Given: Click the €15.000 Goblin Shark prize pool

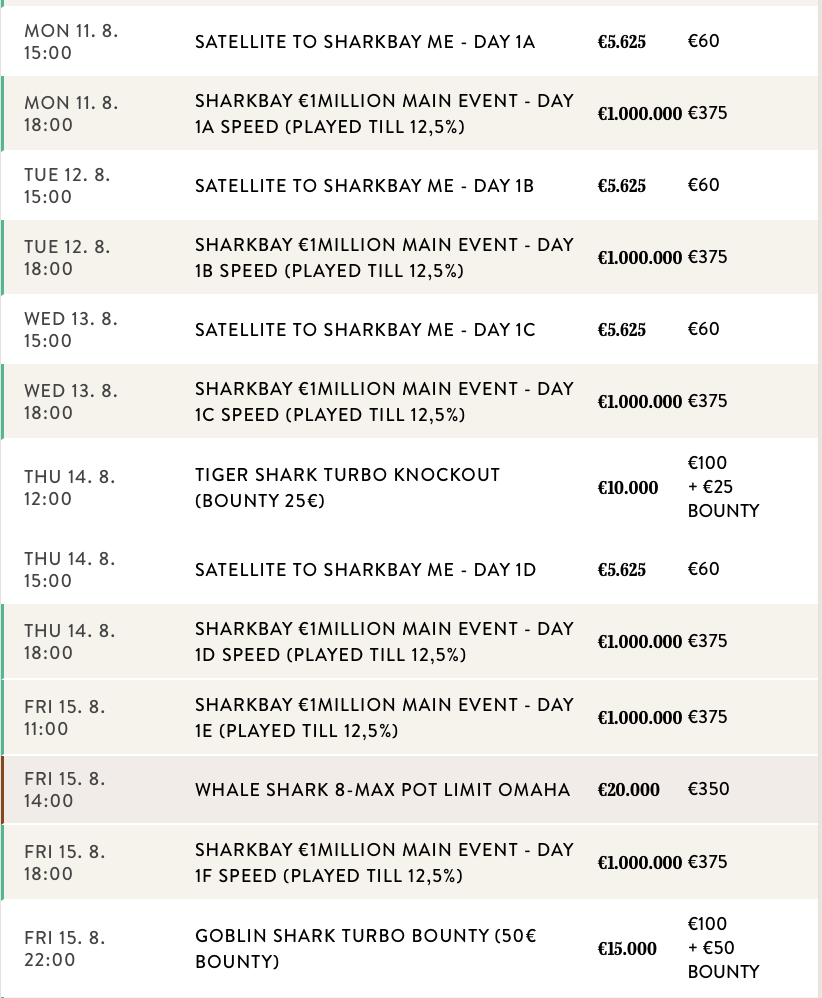Looking at the screenshot, I should pos(628,949).
